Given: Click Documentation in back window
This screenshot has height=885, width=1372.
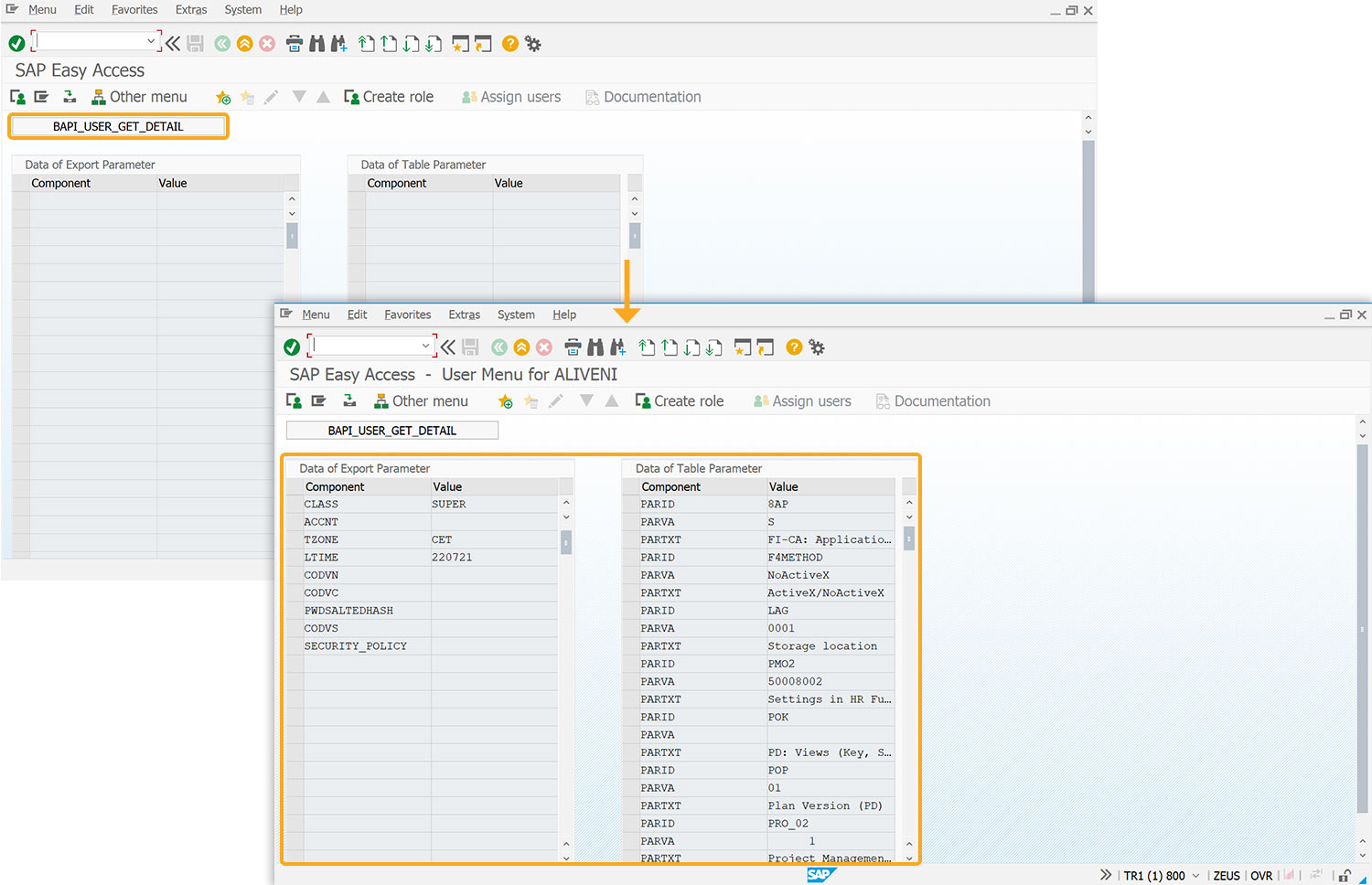Looking at the screenshot, I should 643,97.
